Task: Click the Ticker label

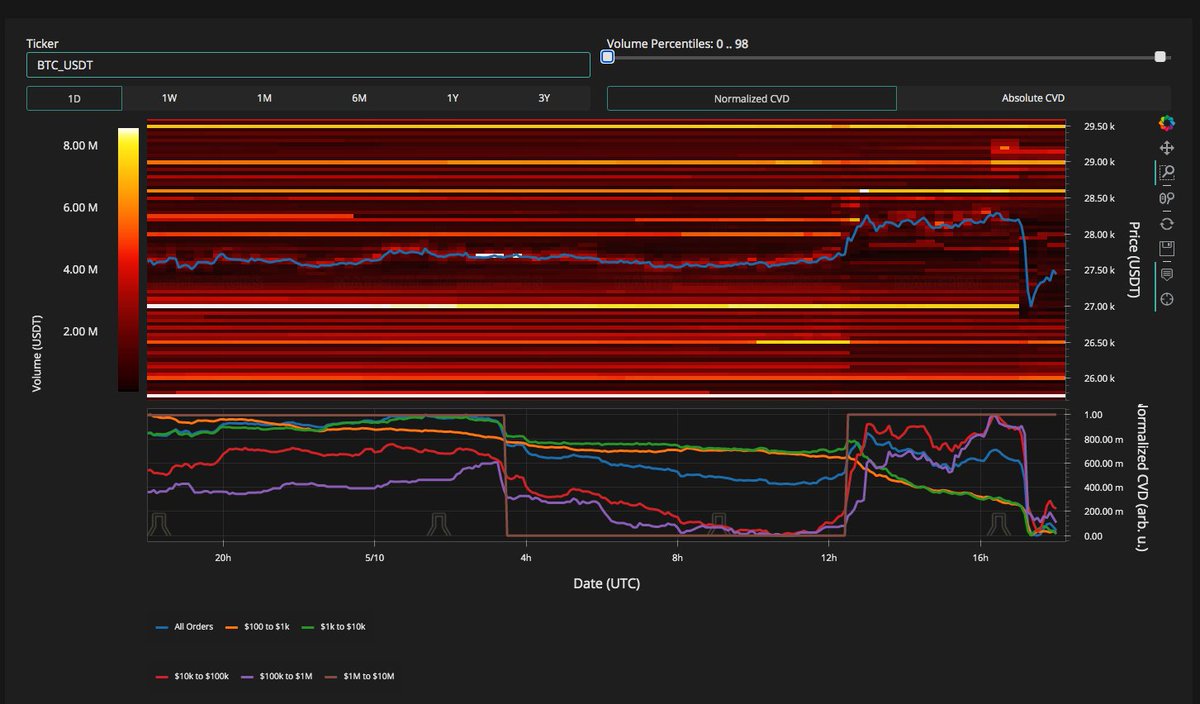Action: point(44,44)
